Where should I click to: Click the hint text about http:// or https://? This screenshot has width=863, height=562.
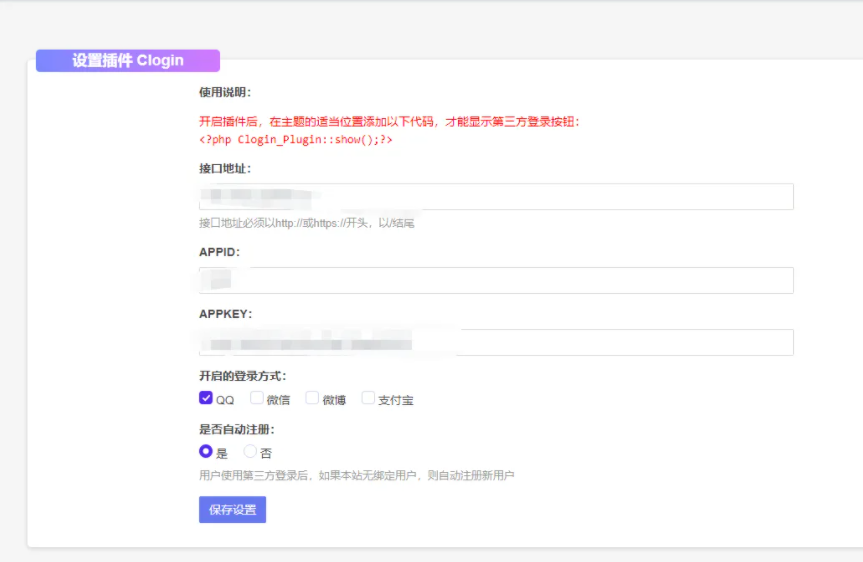(306, 223)
